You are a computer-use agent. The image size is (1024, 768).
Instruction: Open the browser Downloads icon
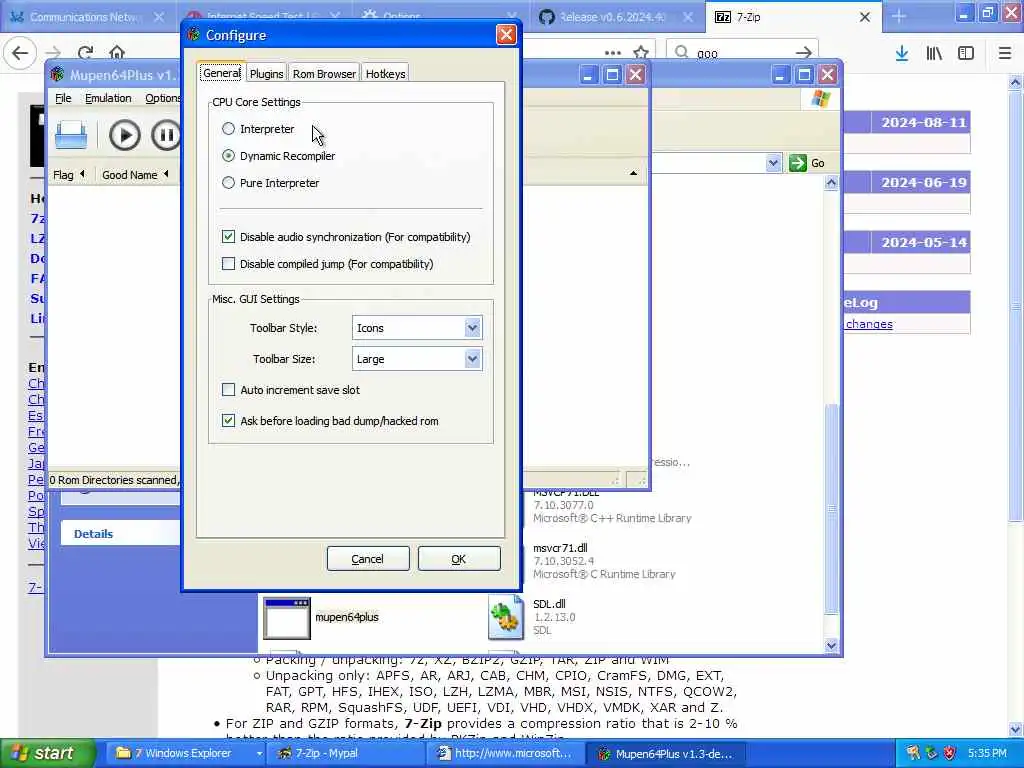coord(902,53)
